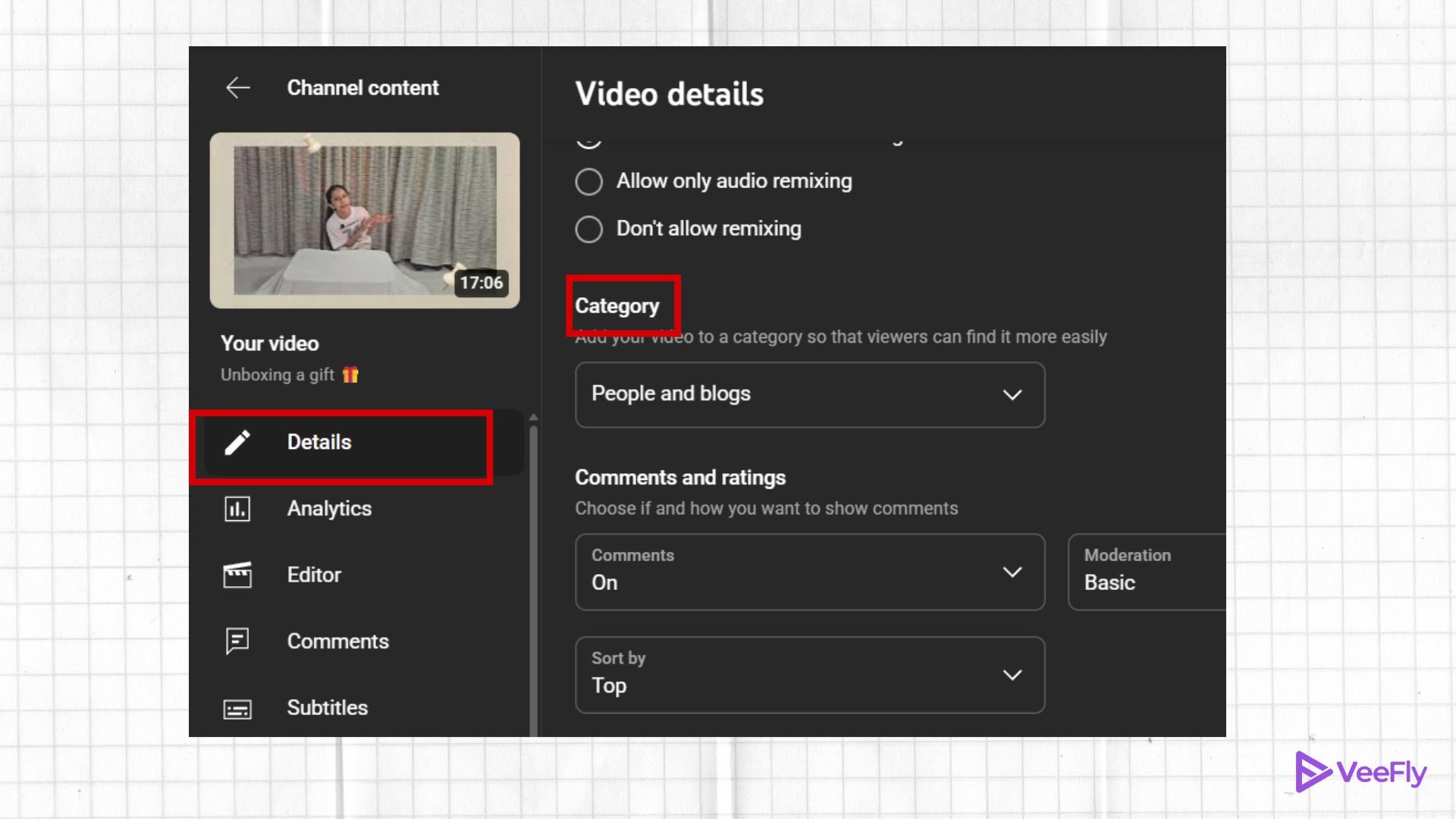Click the Analytics bar chart icon

236,509
